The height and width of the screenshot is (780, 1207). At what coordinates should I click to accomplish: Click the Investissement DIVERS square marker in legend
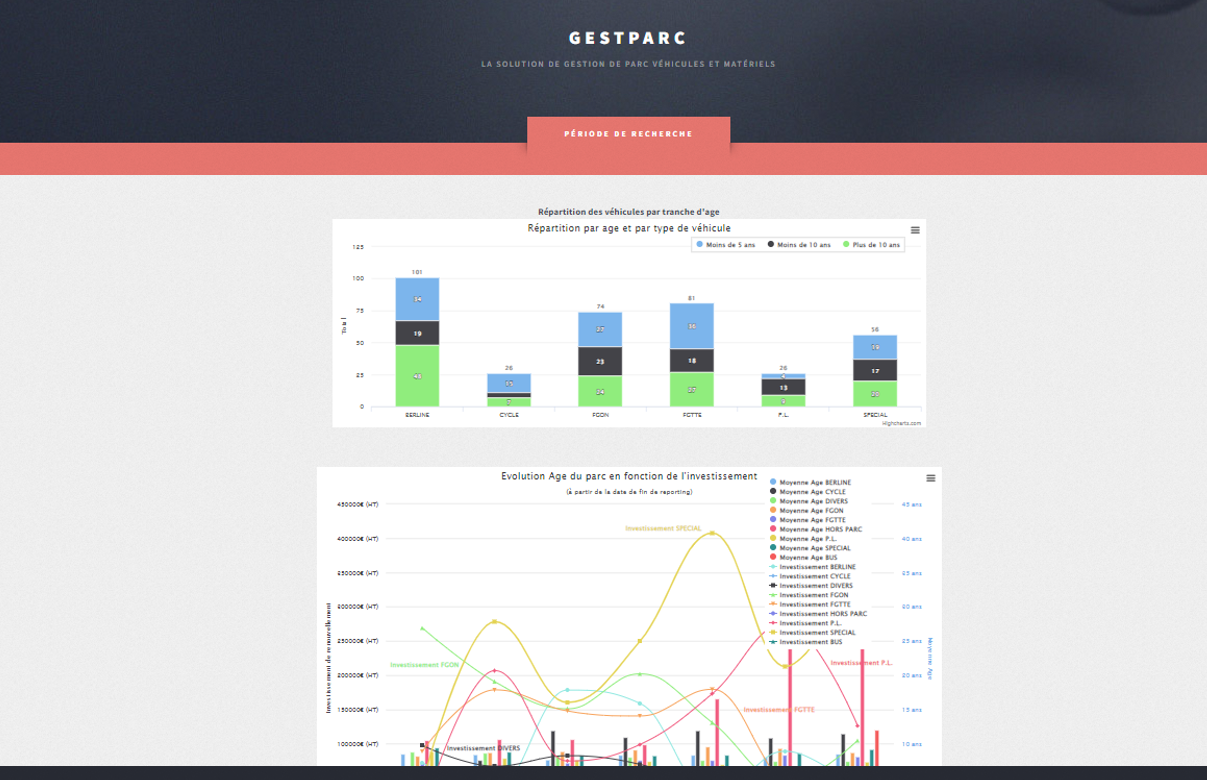tap(773, 586)
